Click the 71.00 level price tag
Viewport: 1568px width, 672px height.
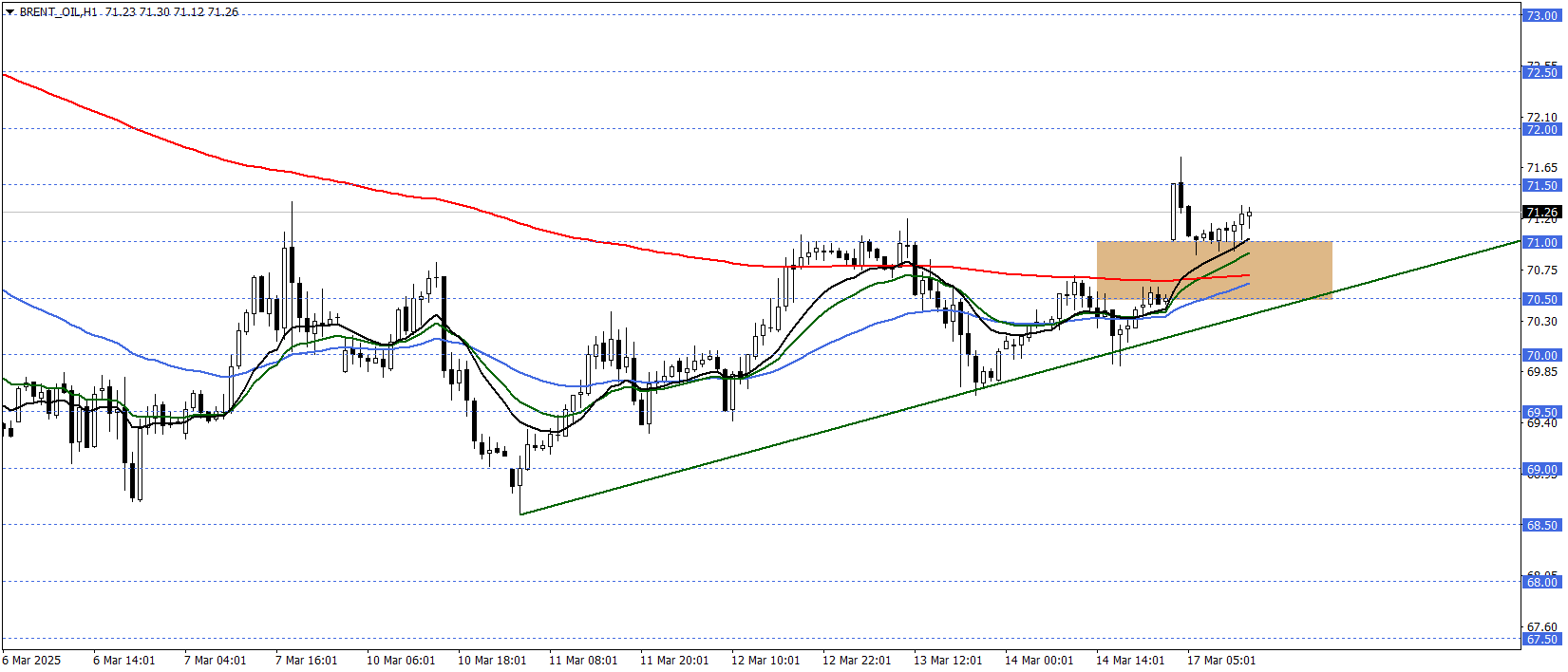pos(1541,242)
